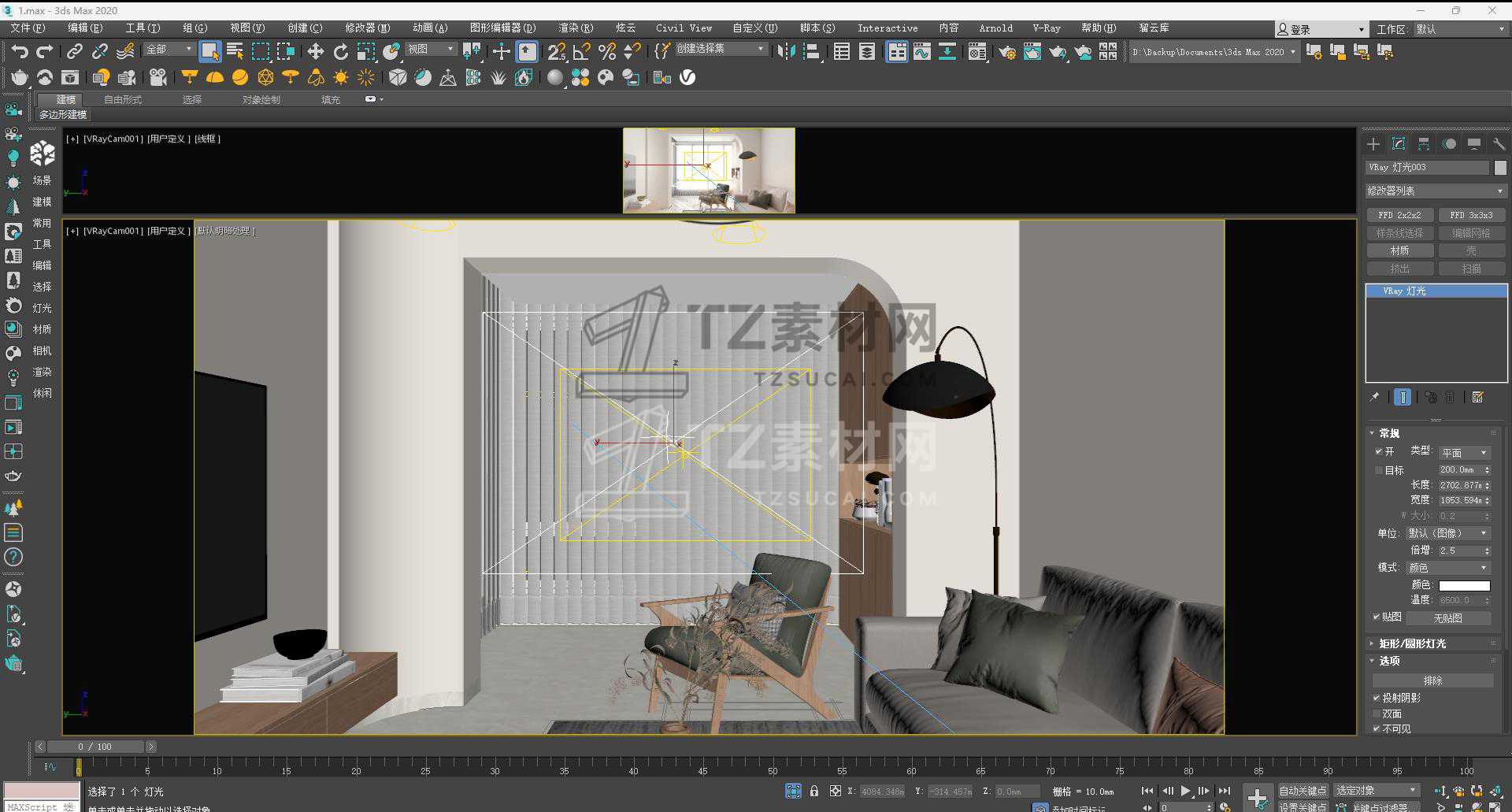Open the Utilities wrench panel tab
Viewport: 1512px width, 812px height.
[x=1498, y=144]
